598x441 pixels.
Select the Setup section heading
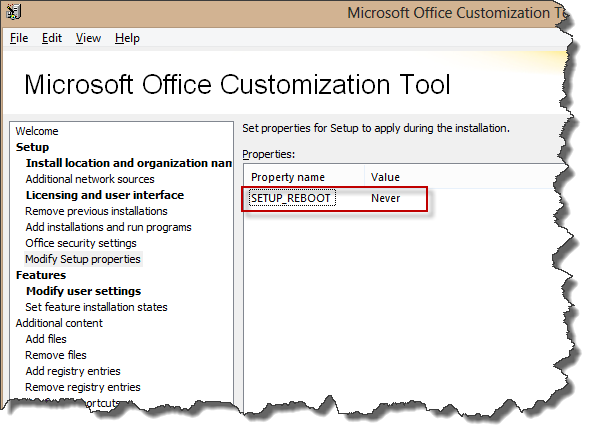(32, 147)
